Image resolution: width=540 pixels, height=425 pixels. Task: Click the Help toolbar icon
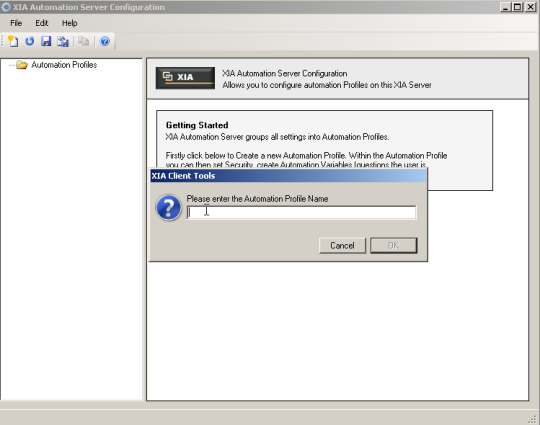105,41
